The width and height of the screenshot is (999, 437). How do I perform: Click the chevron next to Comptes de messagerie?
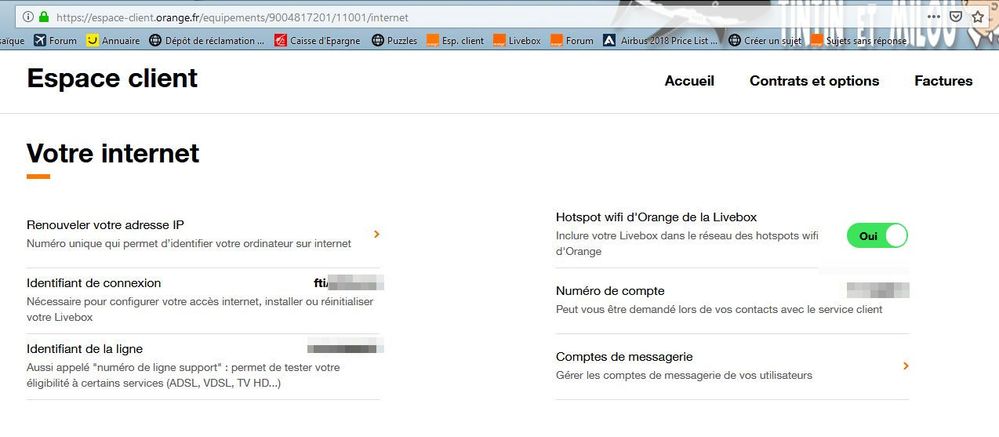point(906,366)
